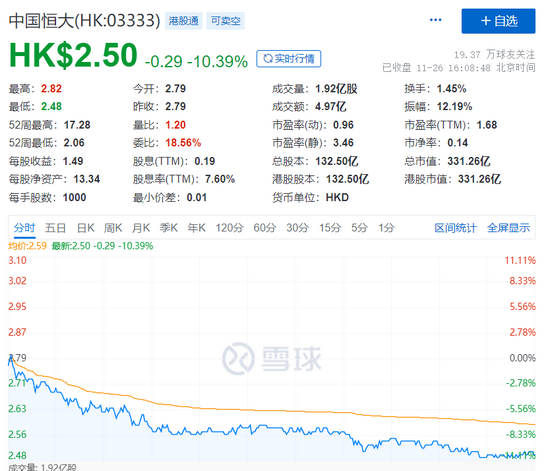Click the 成交量 value 1.92亿股 in stats
The image size is (550, 471).
336,89
